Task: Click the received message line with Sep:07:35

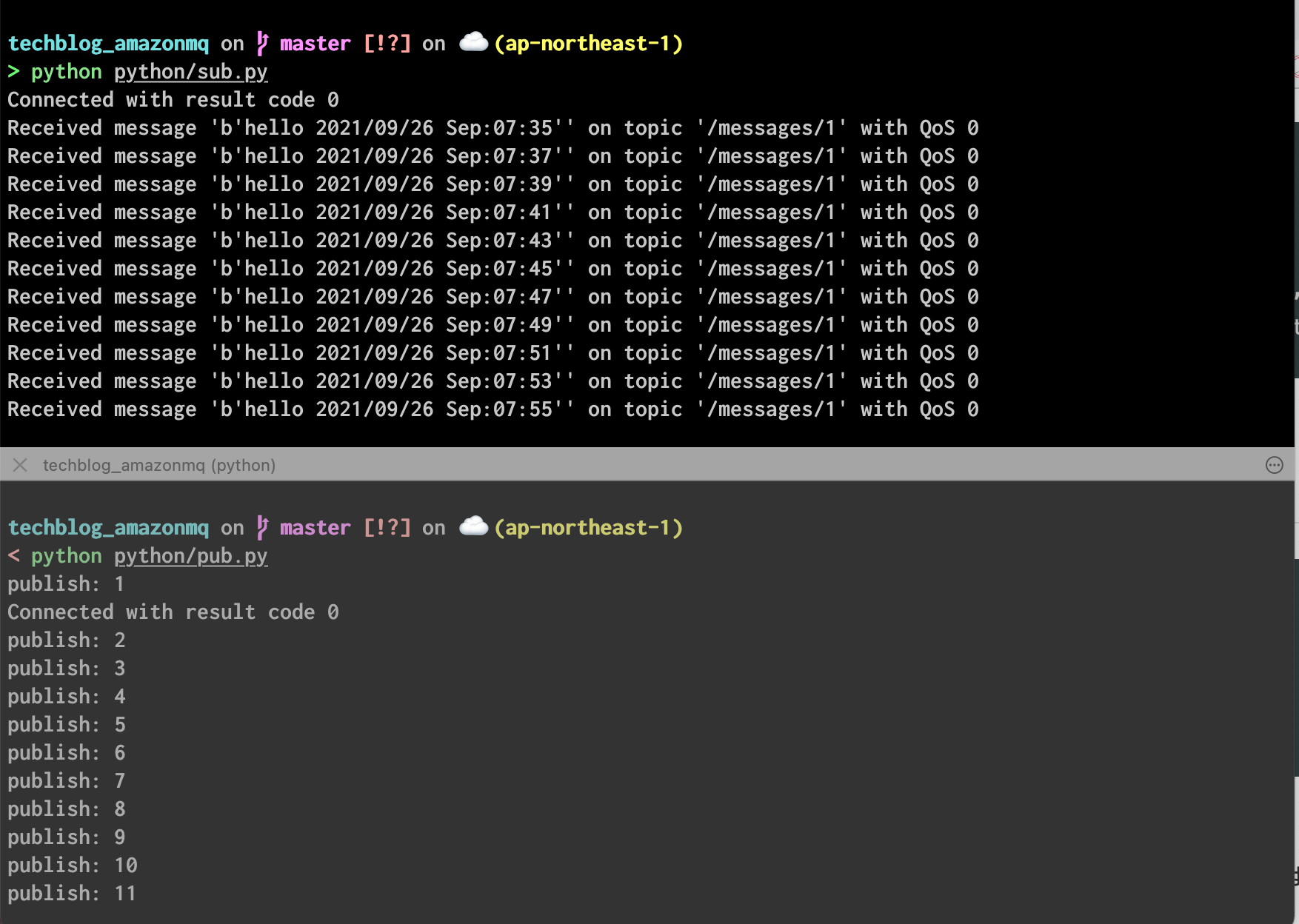Action: (x=492, y=128)
